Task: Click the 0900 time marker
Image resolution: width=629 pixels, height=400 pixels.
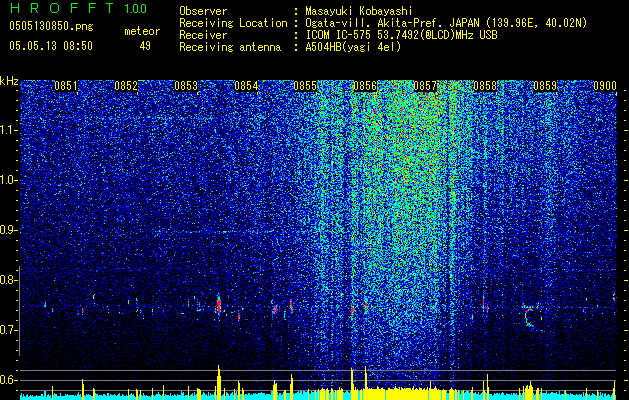Action: pos(605,86)
